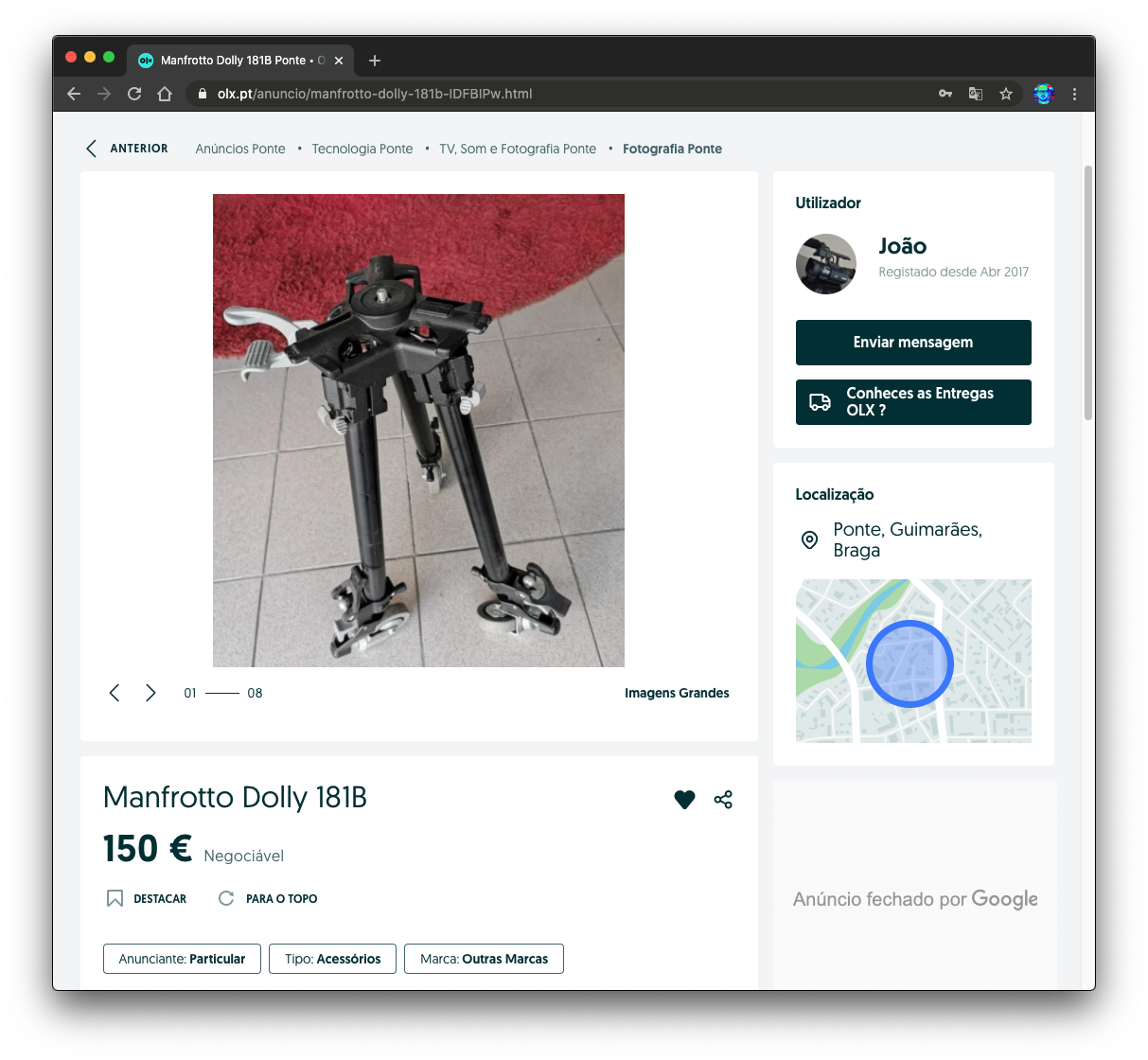The height and width of the screenshot is (1060, 1148).
Task: Open seller name João
Action: tap(903, 246)
